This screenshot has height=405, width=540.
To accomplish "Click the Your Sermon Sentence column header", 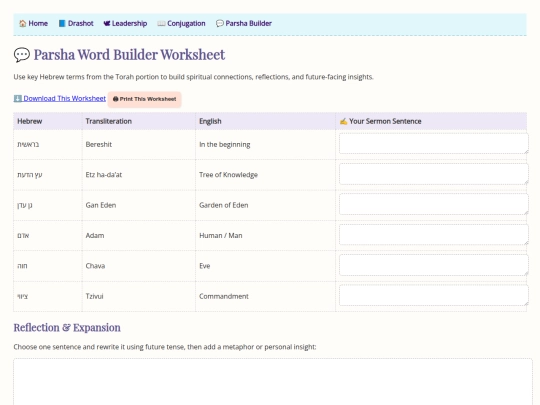I will point(431,121).
